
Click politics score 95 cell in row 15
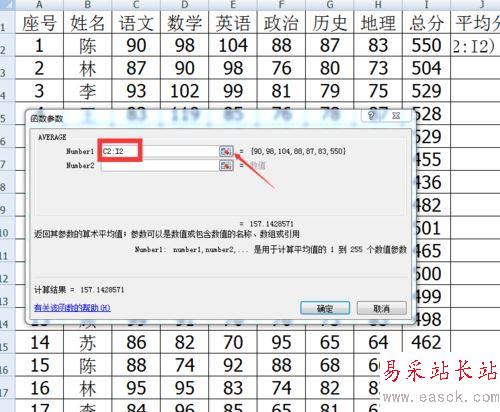tap(281, 342)
